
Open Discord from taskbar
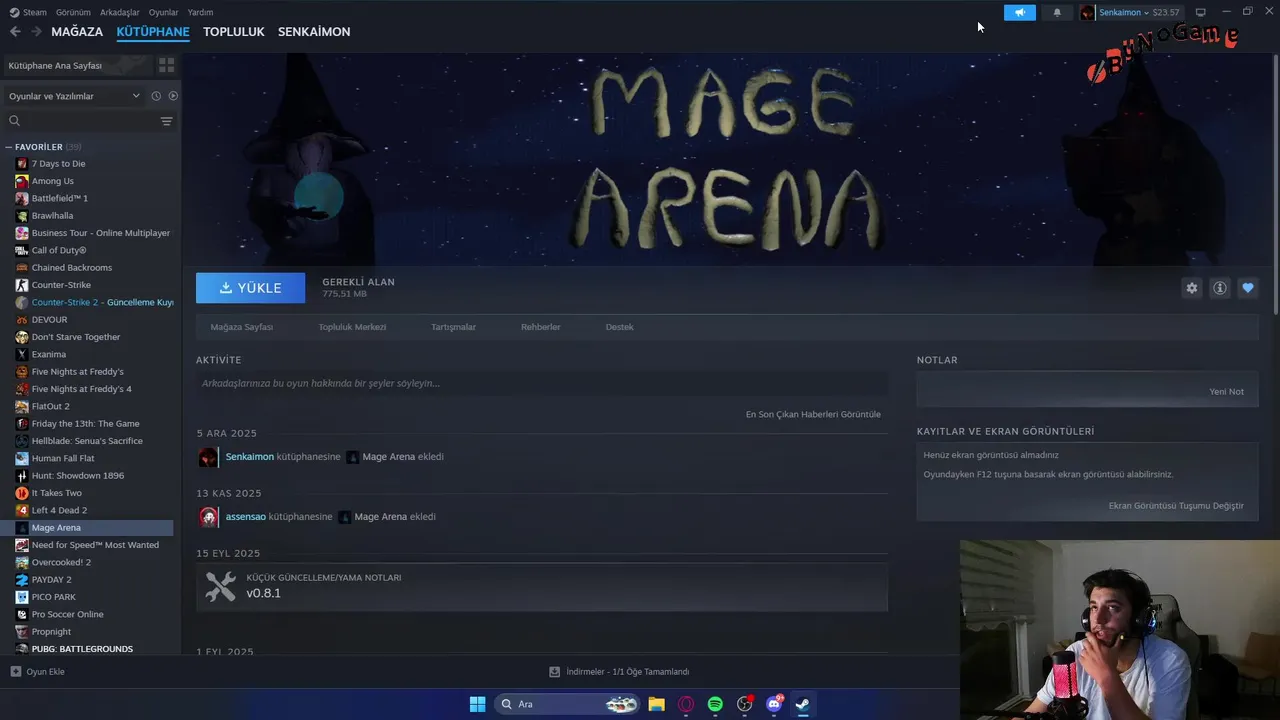pyautogui.click(x=773, y=704)
